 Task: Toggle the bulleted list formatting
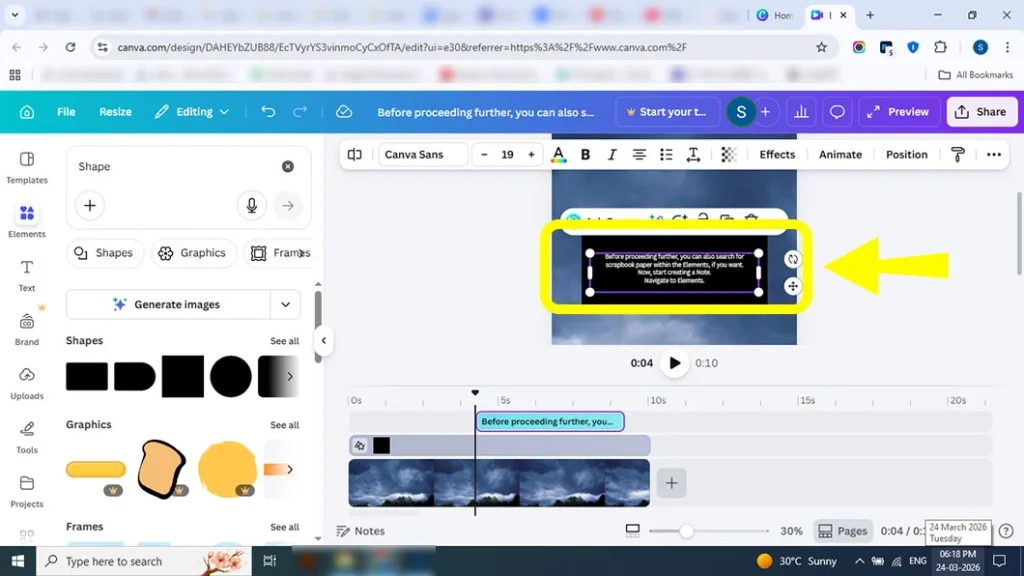click(x=666, y=154)
